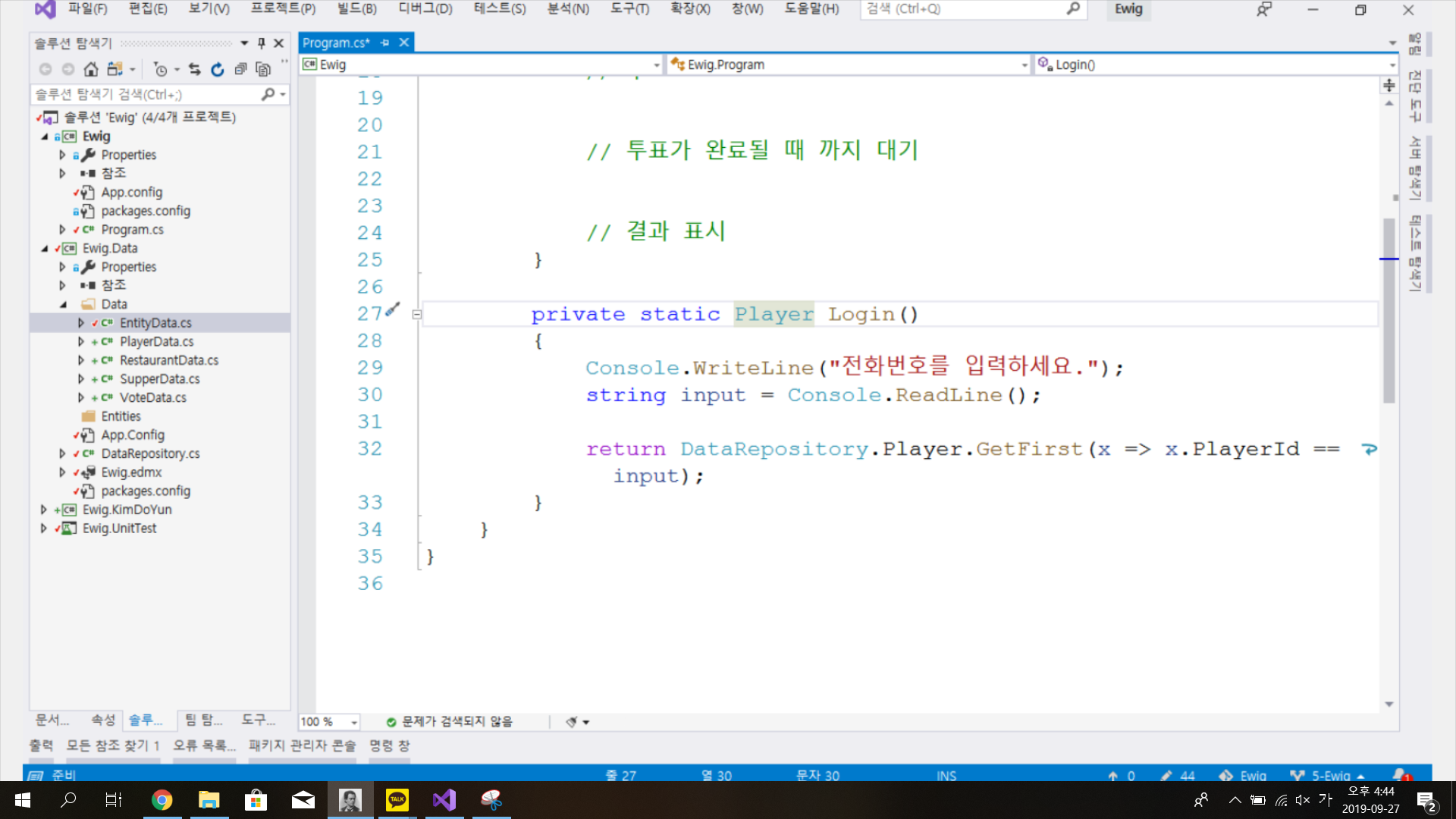Open the Ewig.Program class dropdown

[x=1024, y=65]
